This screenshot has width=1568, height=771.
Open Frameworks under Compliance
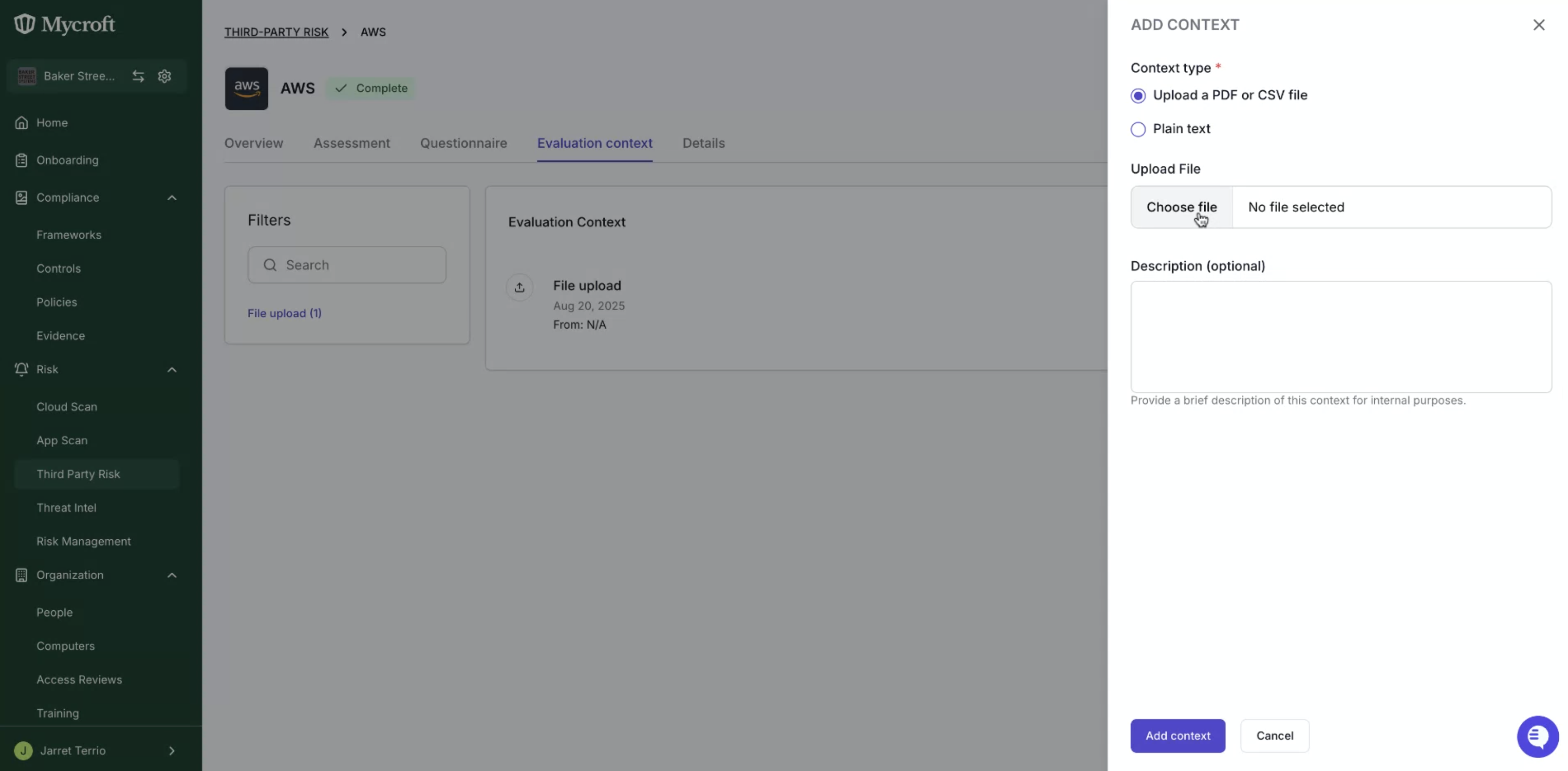click(x=68, y=235)
